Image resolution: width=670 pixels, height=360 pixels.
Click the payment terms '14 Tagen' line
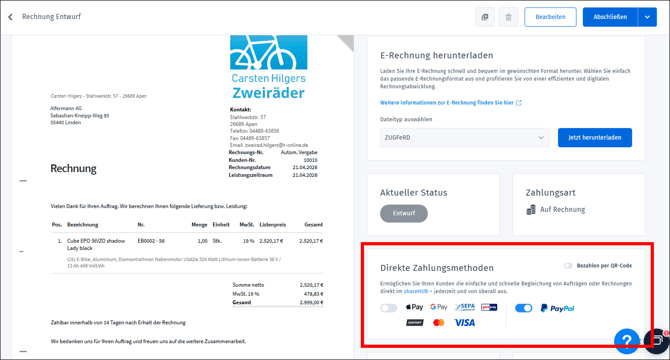pyautogui.click(x=118, y=323)
